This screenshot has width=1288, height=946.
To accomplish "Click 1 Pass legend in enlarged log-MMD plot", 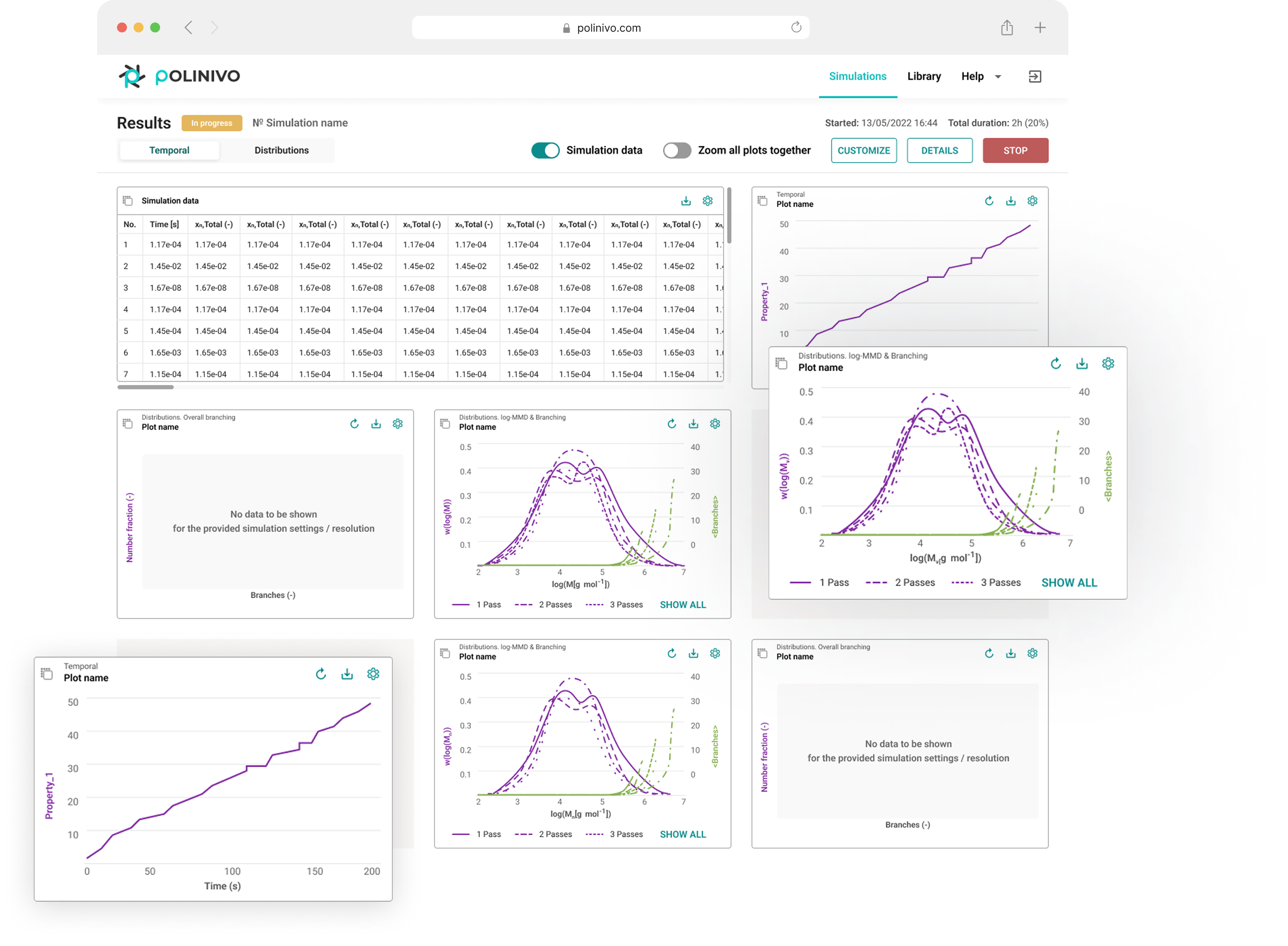I will tap(820, 582).
